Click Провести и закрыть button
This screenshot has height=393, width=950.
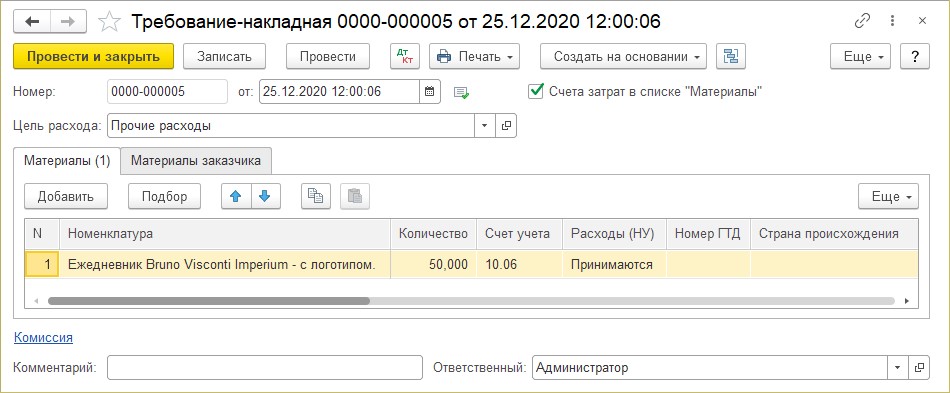point(93,56)
